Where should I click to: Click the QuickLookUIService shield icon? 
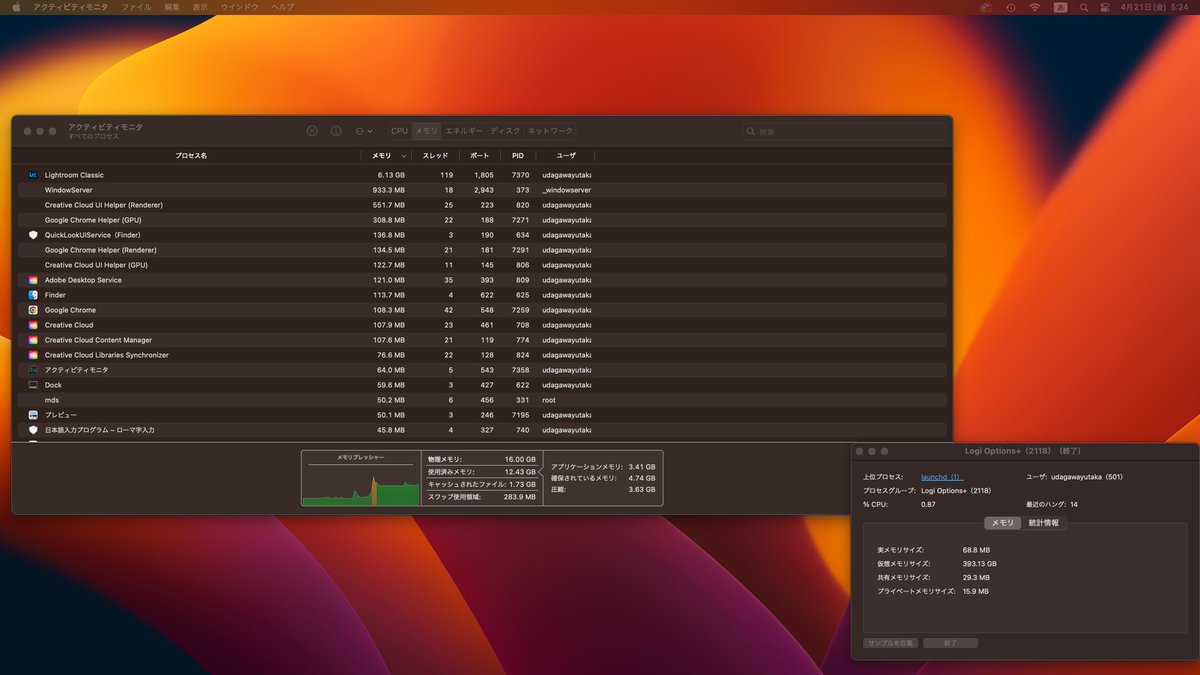click(x=33, y=235)
